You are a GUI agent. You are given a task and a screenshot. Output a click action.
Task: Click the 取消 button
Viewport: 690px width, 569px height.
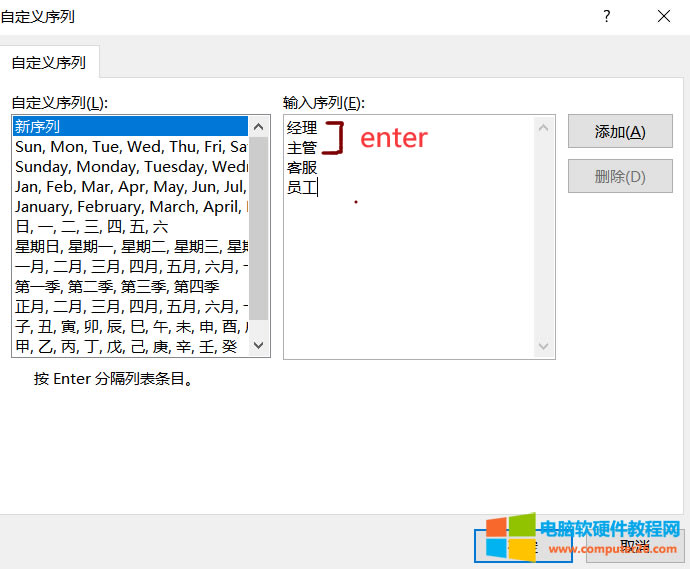(x=634, y=546)
